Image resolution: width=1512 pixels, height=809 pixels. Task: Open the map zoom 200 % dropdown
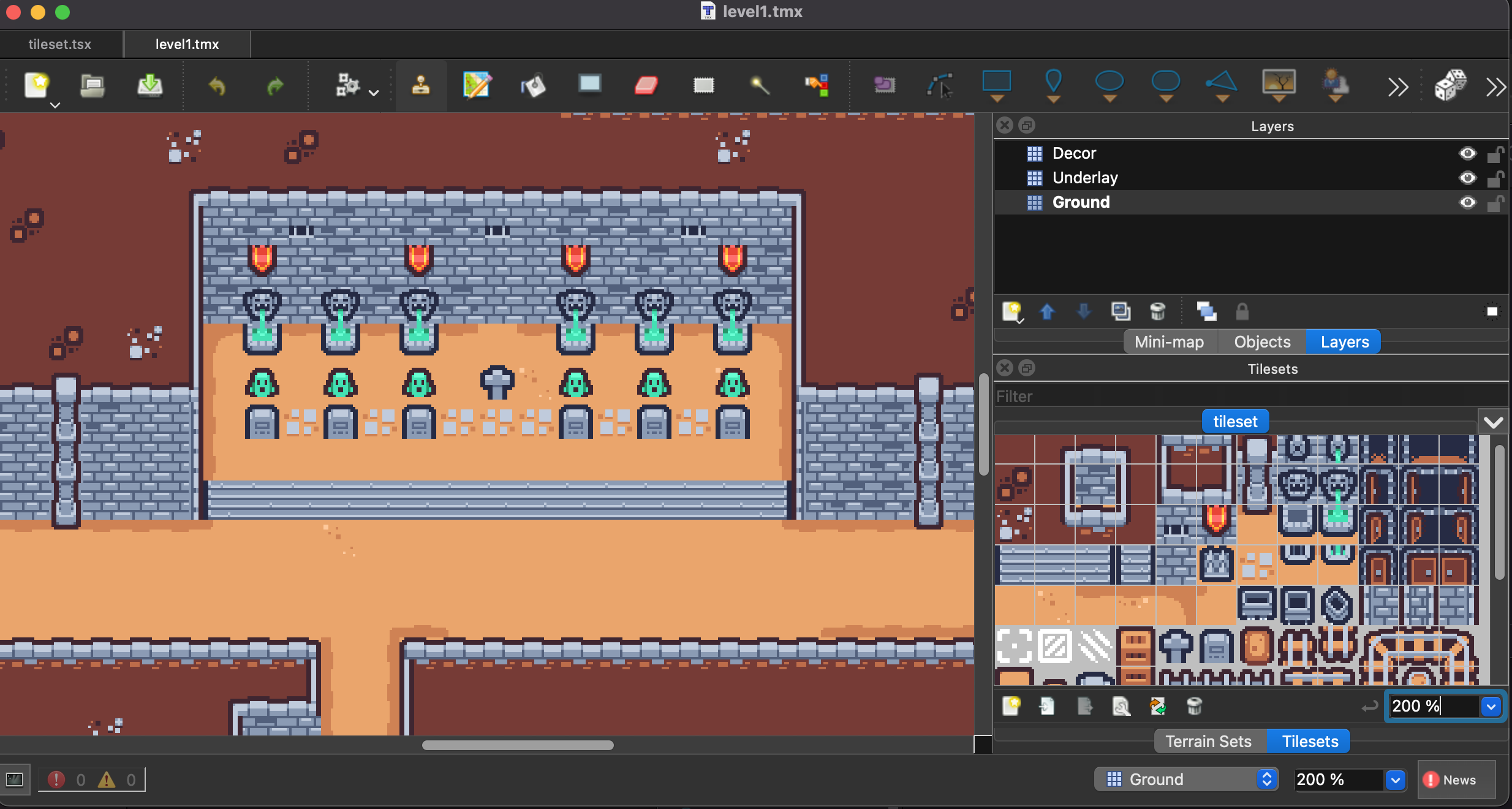pos(1395,780)
